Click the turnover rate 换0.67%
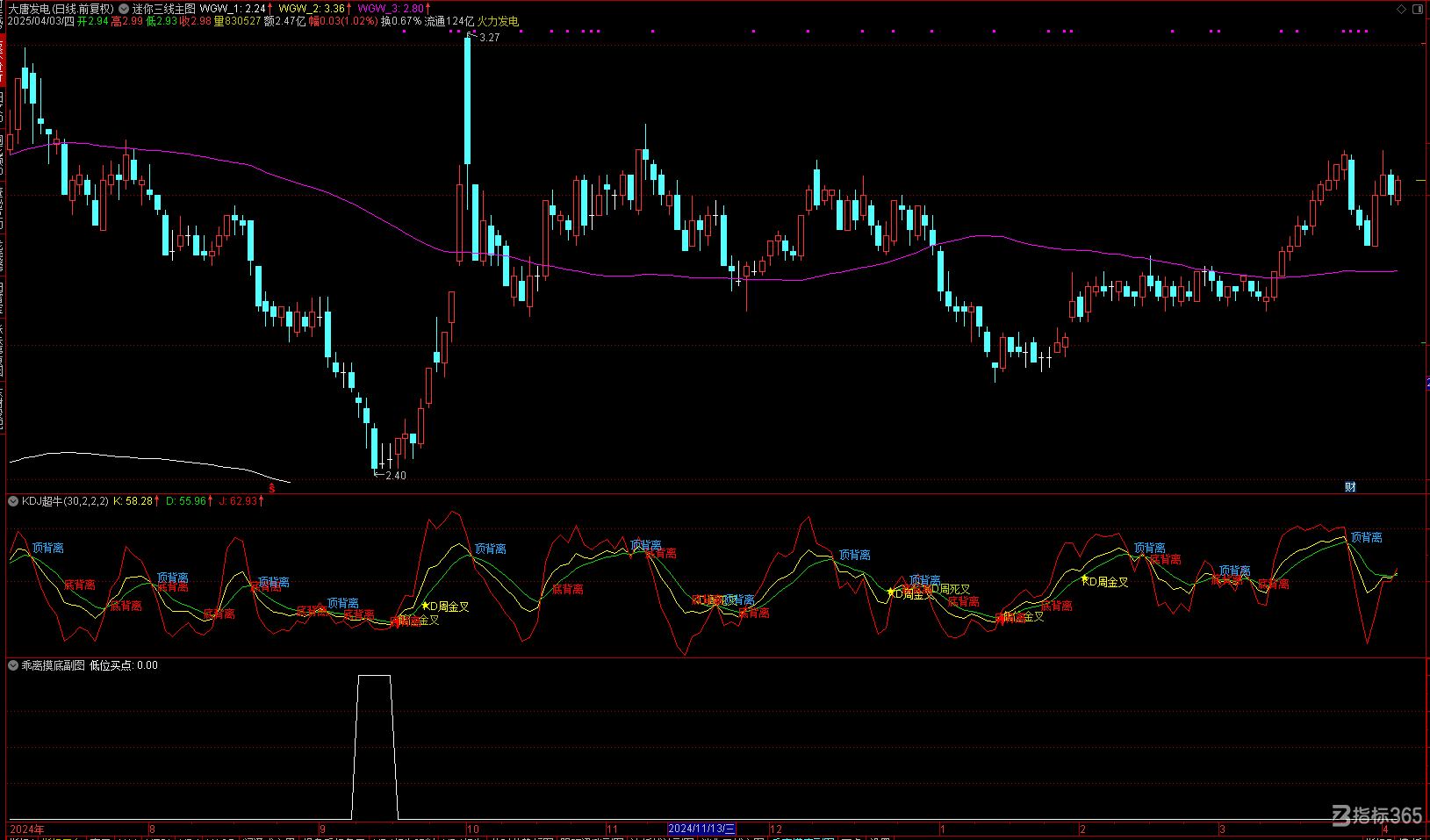Image resolution: width=1430 pixels, height=840 pixels. 401,21
